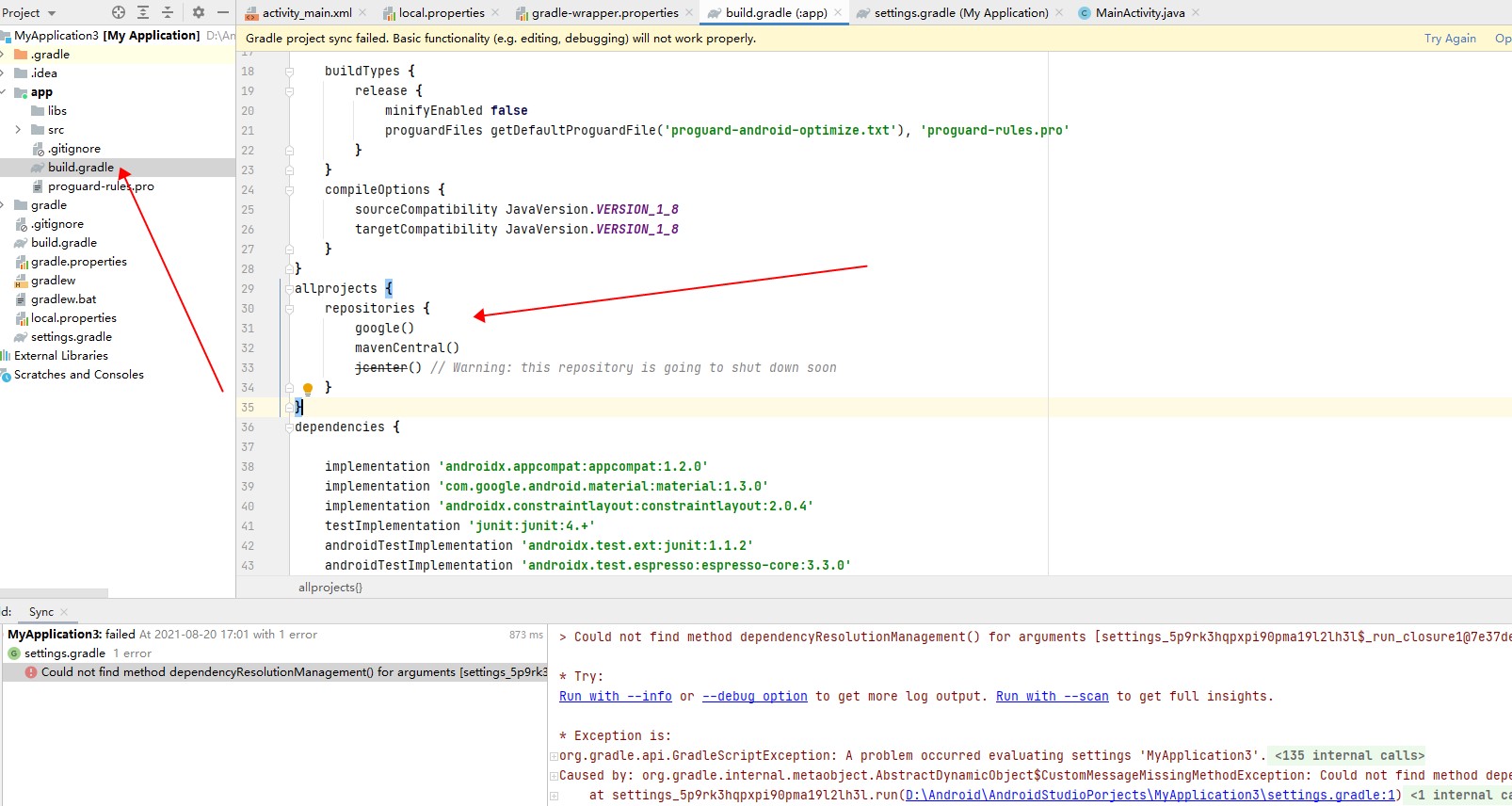
Task: Close the gradle-wrapper.properties tab
Action: [689, 12]
